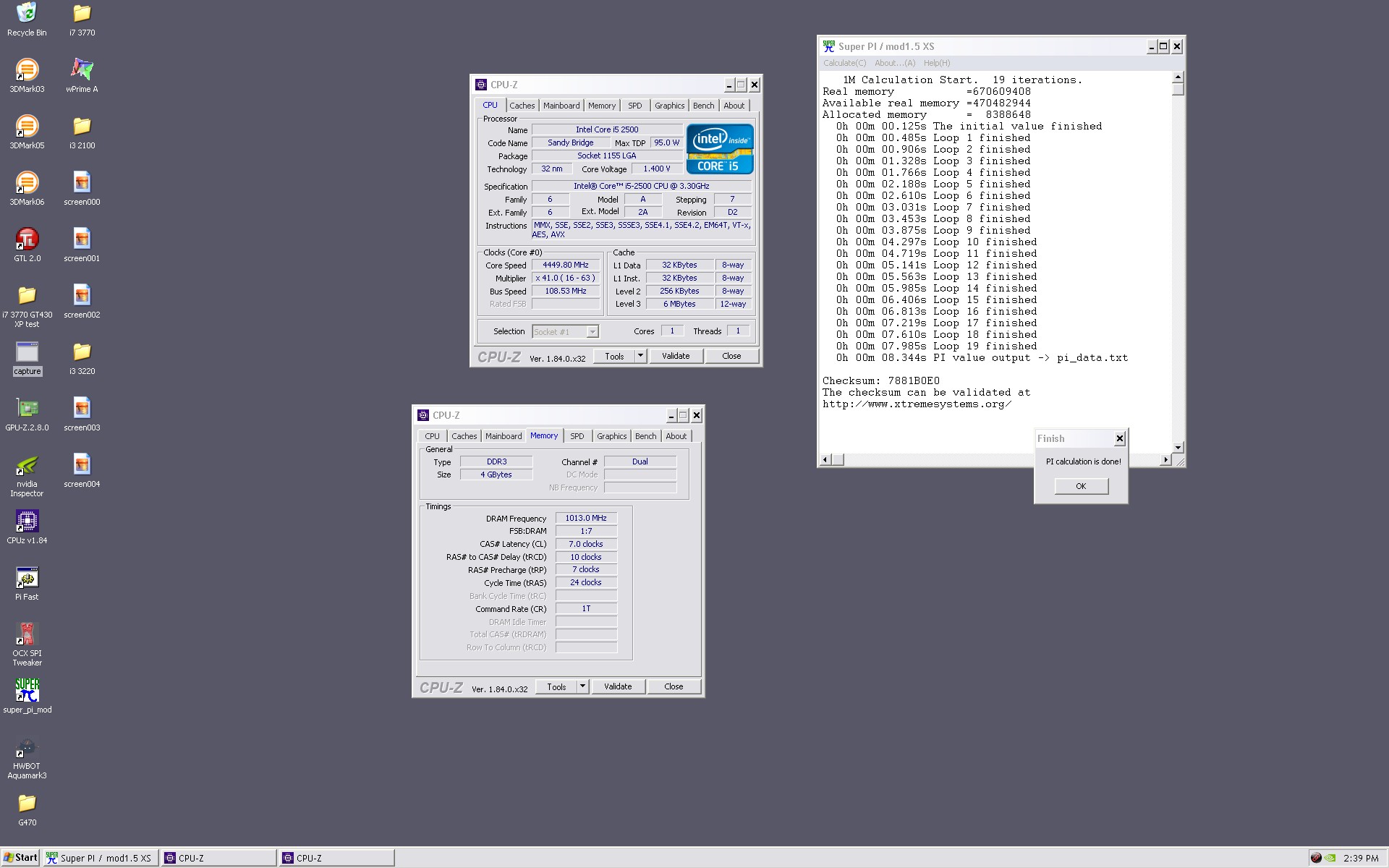The width and height of the screenshot is (1389, 868).
Task: Click the red system tray icon
Action: click(x=1315, y=858)
